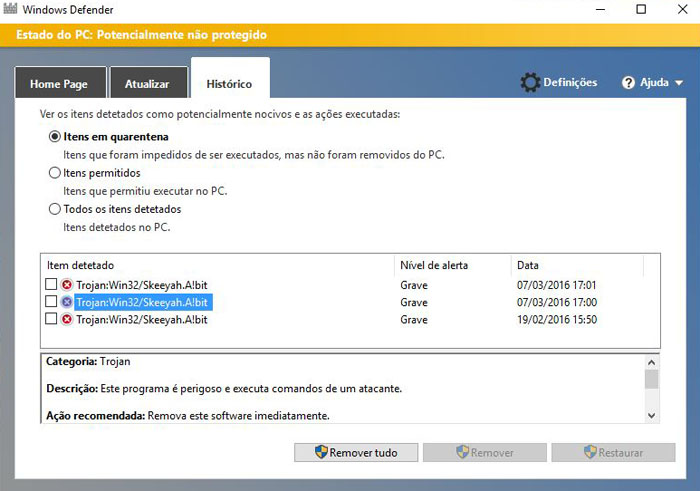
Task: Click the Remover tudo button
Action: click(x=356, y=453)
